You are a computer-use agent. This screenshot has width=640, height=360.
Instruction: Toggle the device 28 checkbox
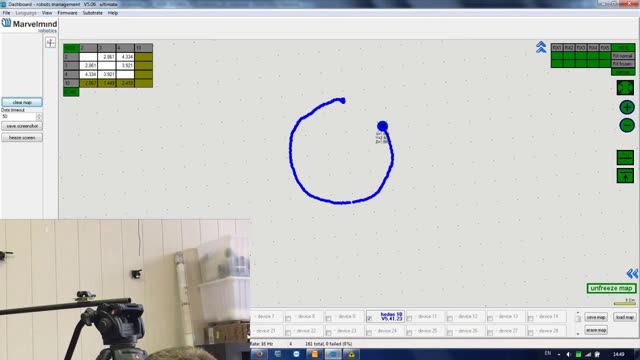tap(531, 333)
